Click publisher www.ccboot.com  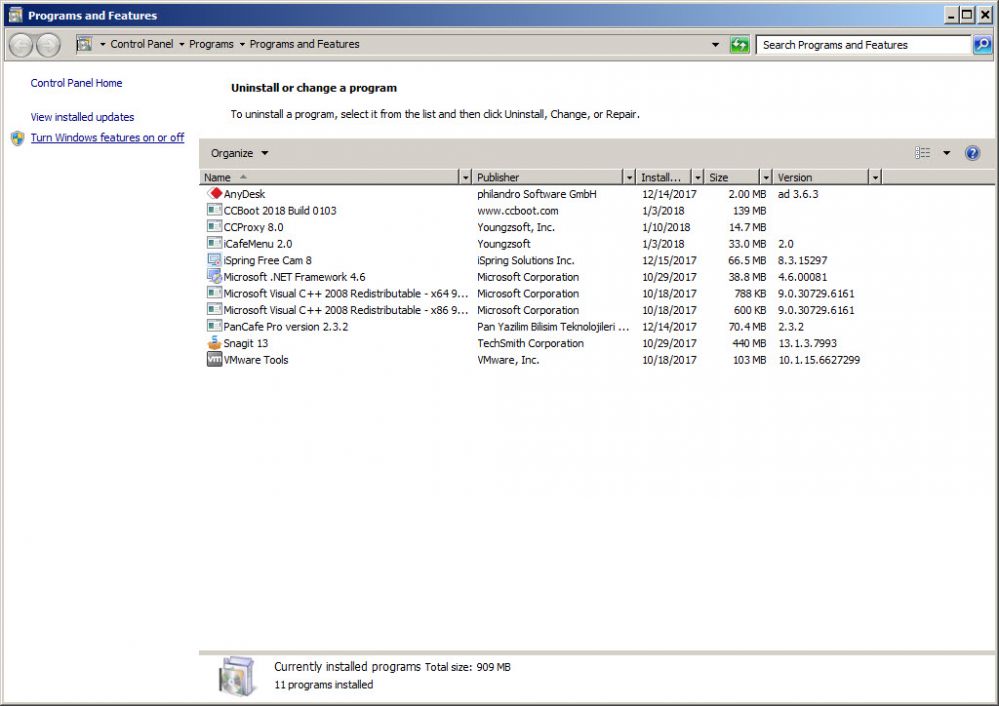(517, 210)
